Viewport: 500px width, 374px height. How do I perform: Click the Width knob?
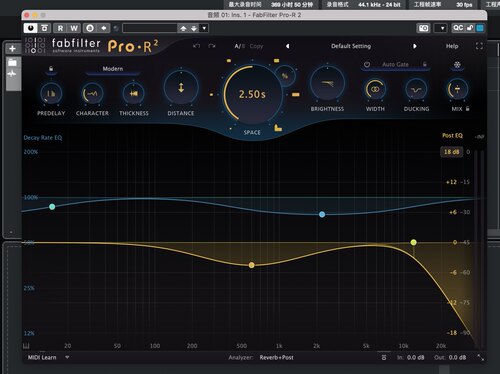click(375, 89)
